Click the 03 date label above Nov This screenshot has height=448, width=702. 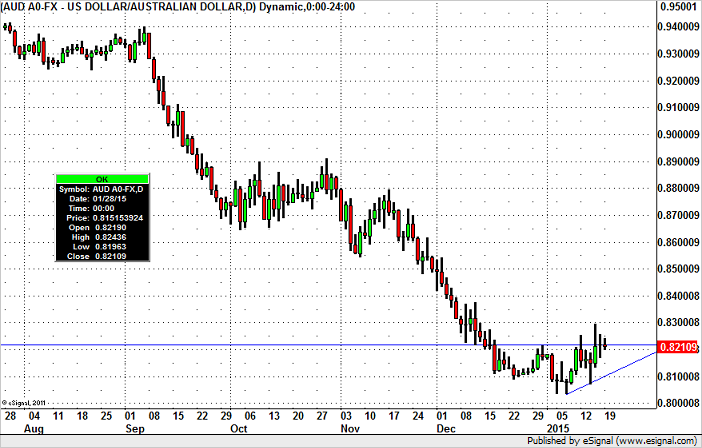tap(346, 416)
